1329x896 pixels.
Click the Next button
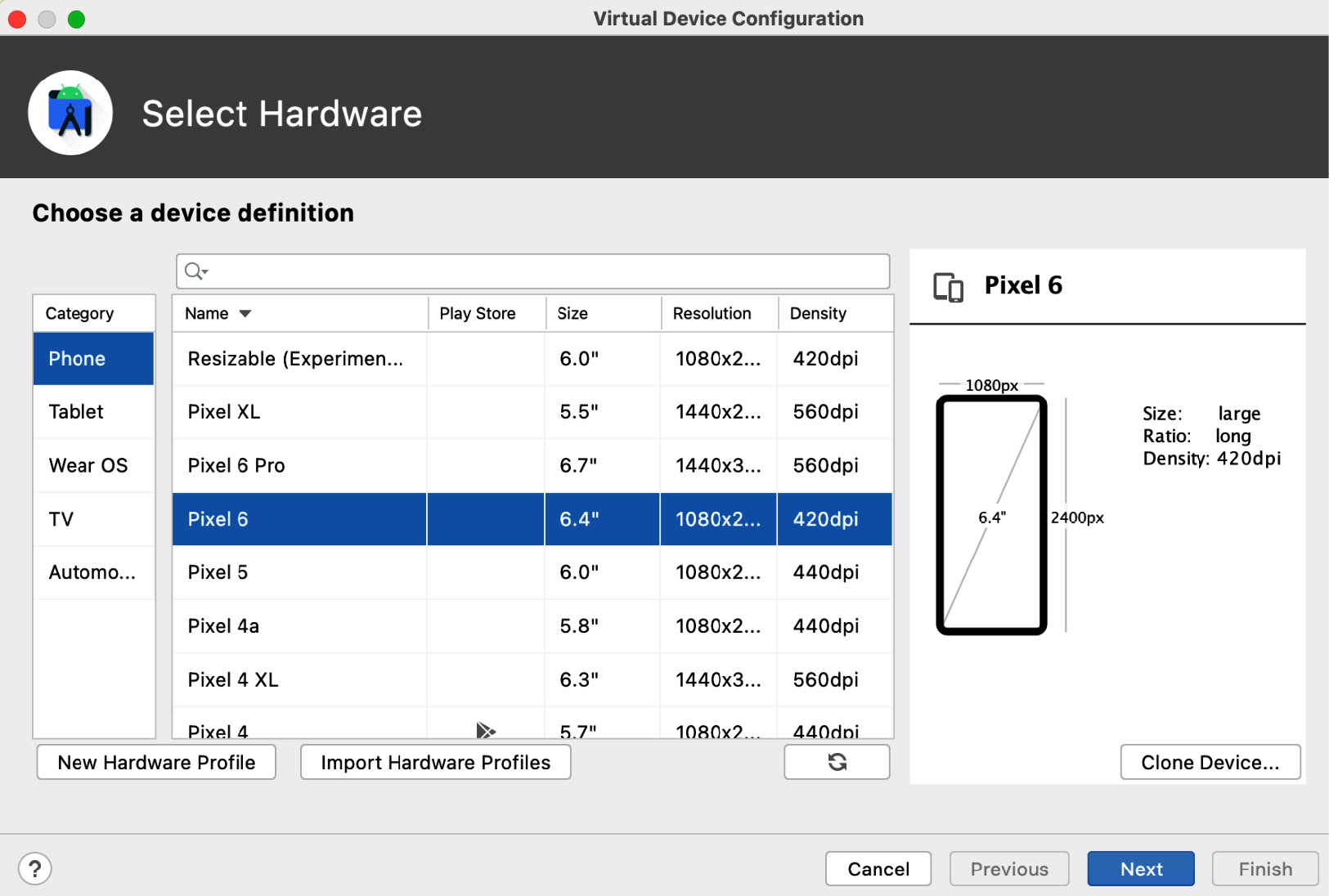(x=1141, y=869)
